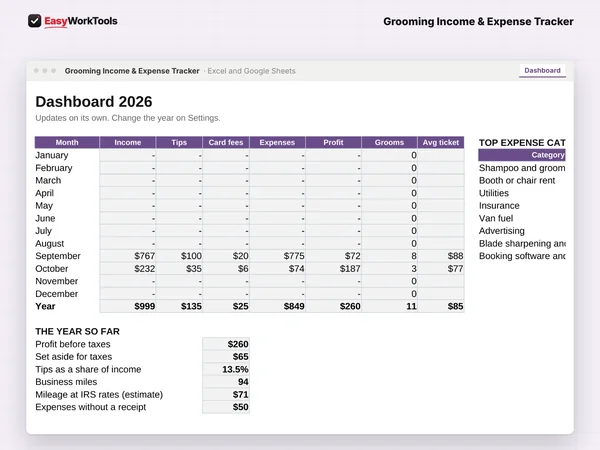
Task: Select the November row label
Action: [x=57, y=281]
